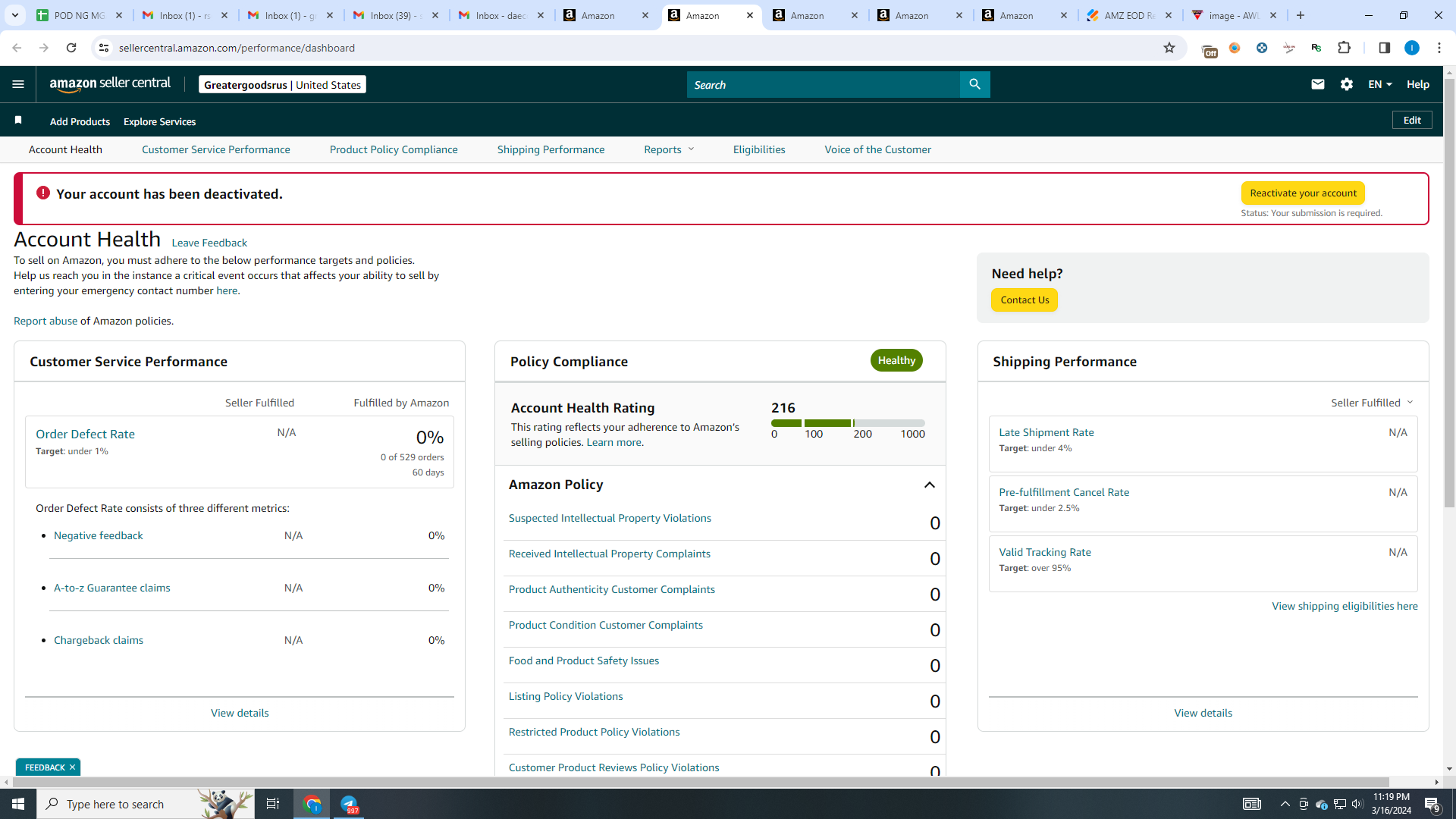The width and height of the screenshot is (1456, 819).
Task: Open Suspected Intellectual Property Violations
Action: pyautogui.click(x=610, y=518)
